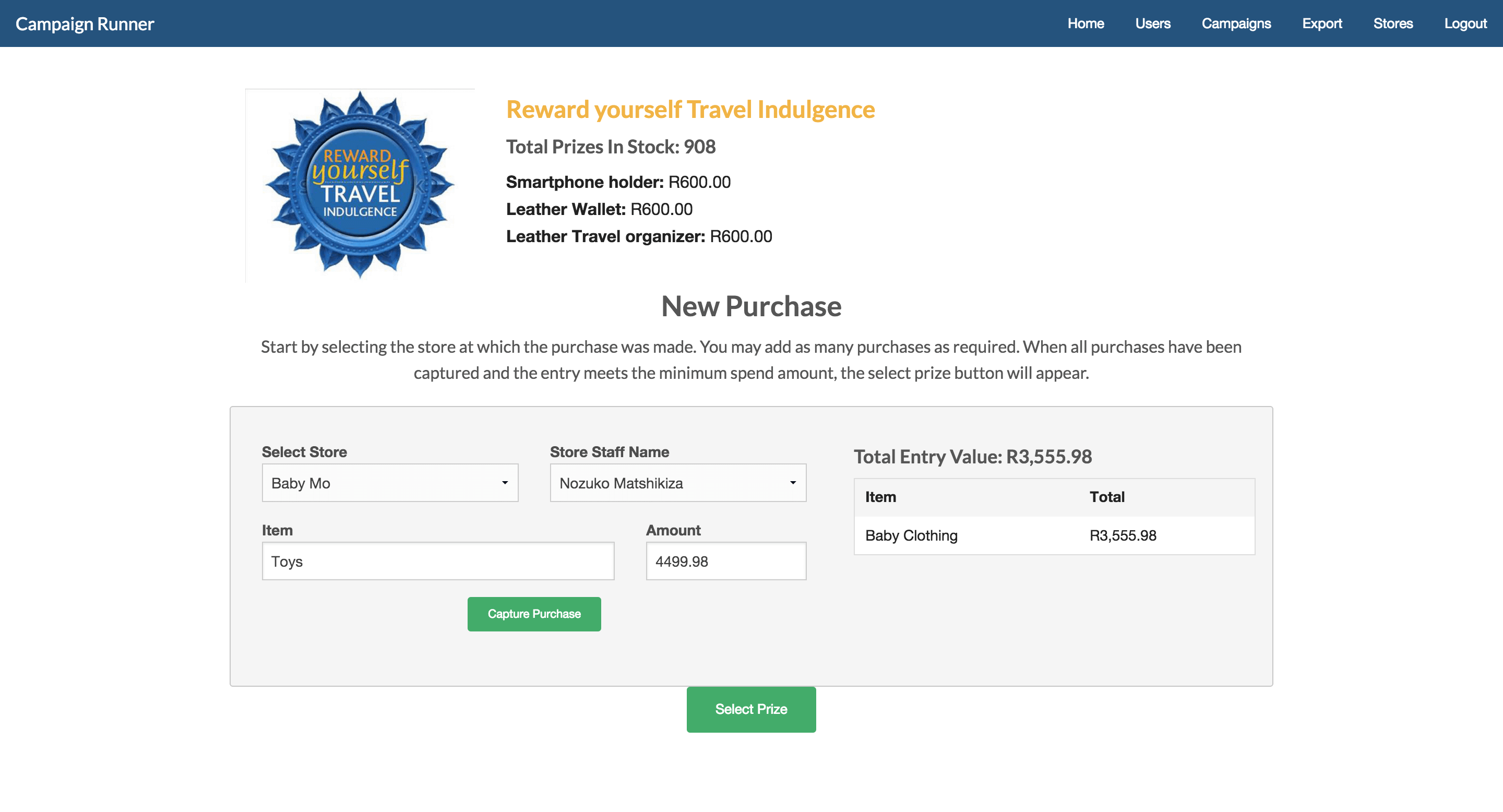
Task: Click the Total Prizes In Stock: 908 text
Action: 610,147
